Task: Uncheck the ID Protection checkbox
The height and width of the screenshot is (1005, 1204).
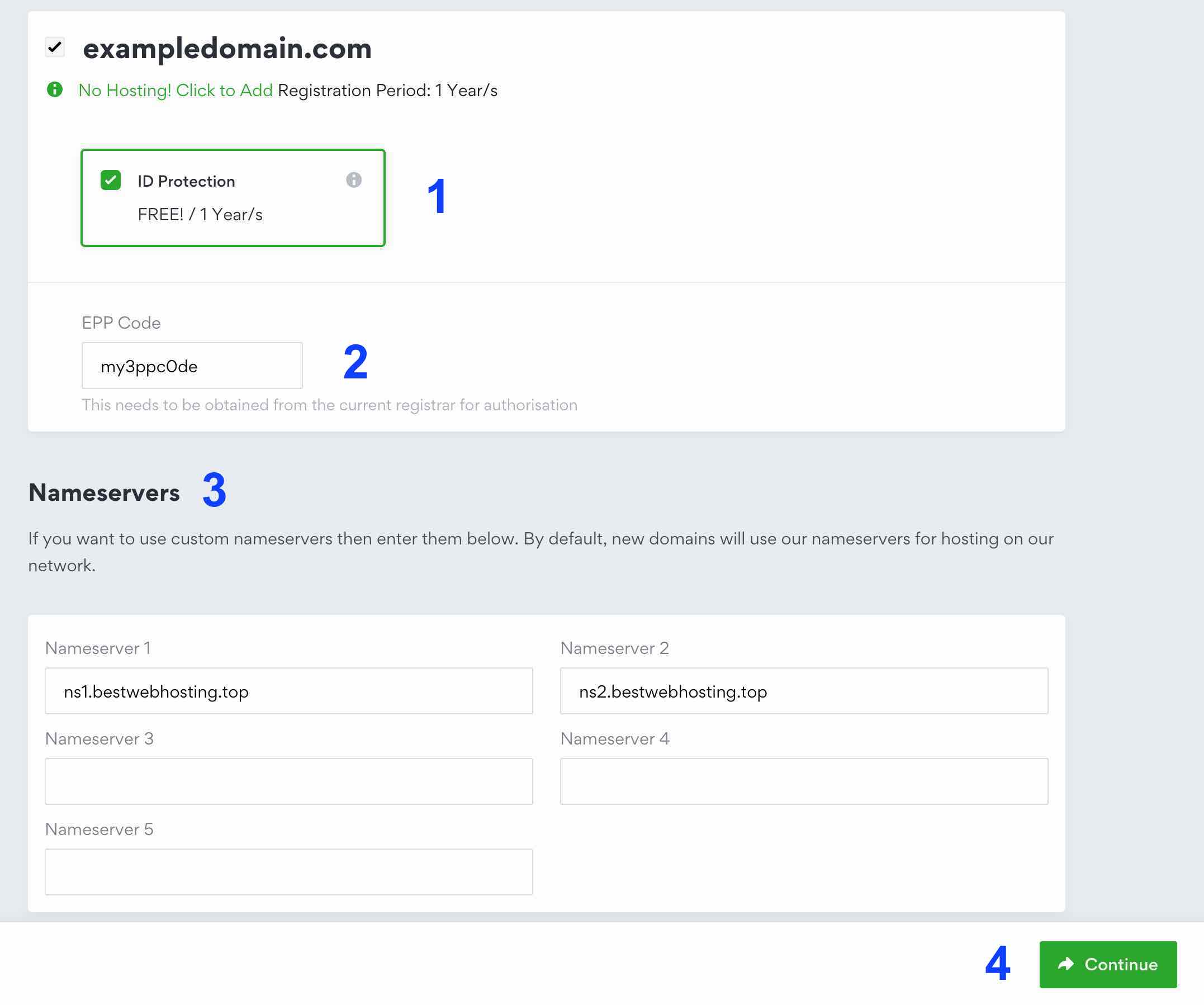Action: tap(111, 180)
